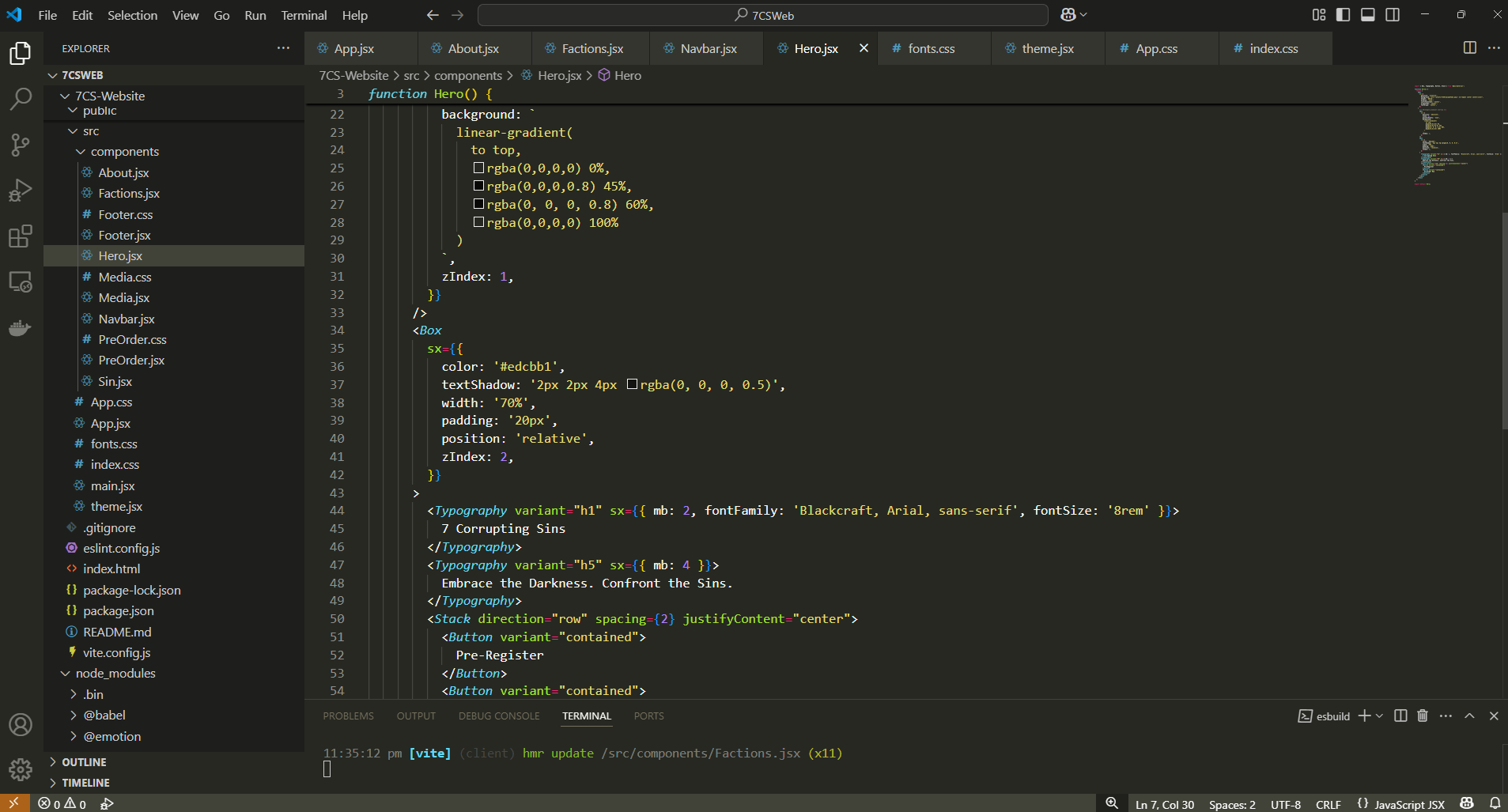Kill the esbuild terminal with the trash icon

point(1421,716)
